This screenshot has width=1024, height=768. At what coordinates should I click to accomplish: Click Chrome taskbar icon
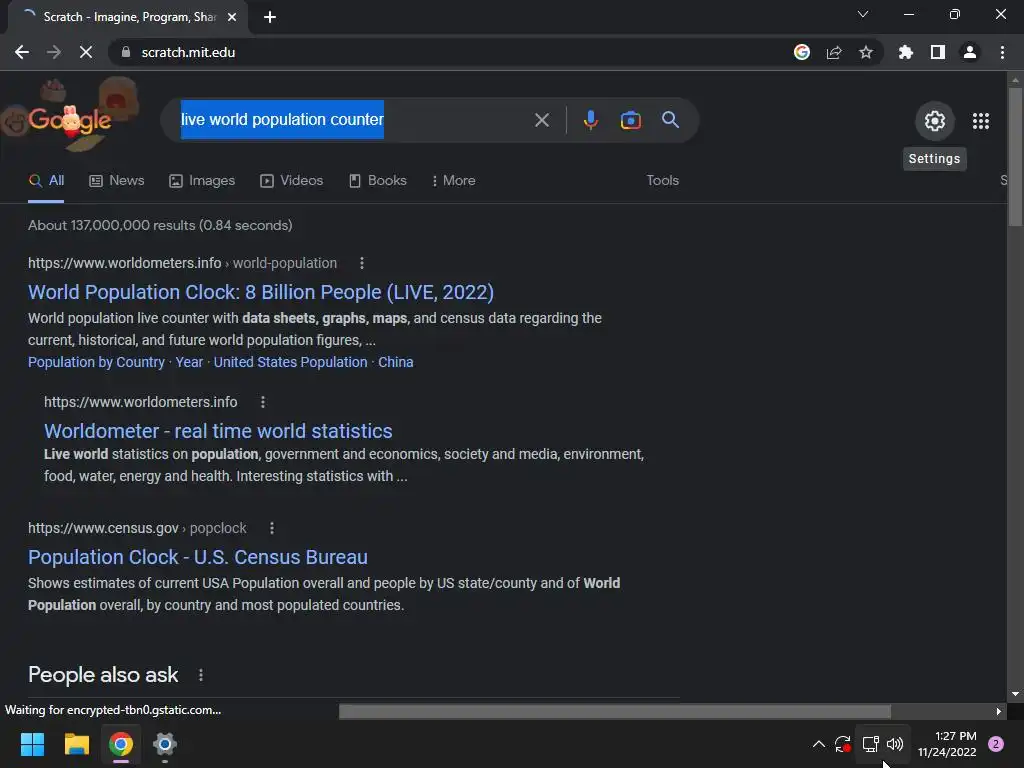tap(121, 744)
